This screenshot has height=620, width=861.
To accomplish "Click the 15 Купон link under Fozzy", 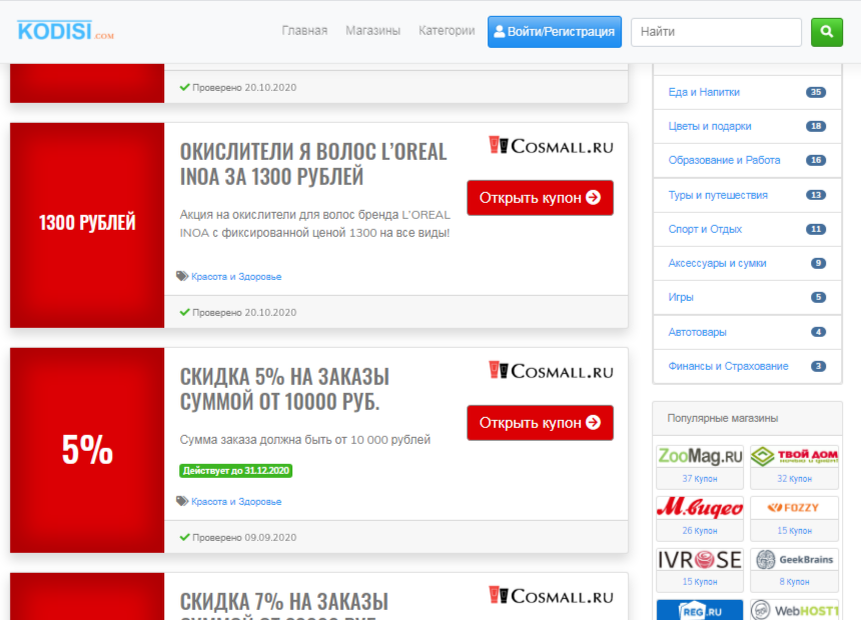I will (x=794, y=530).
